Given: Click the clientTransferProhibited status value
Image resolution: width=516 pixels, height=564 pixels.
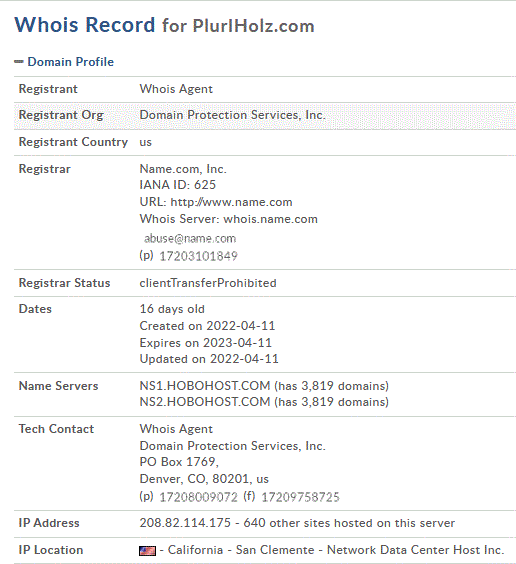Looking at the screenshot, I should coord(208,283).
